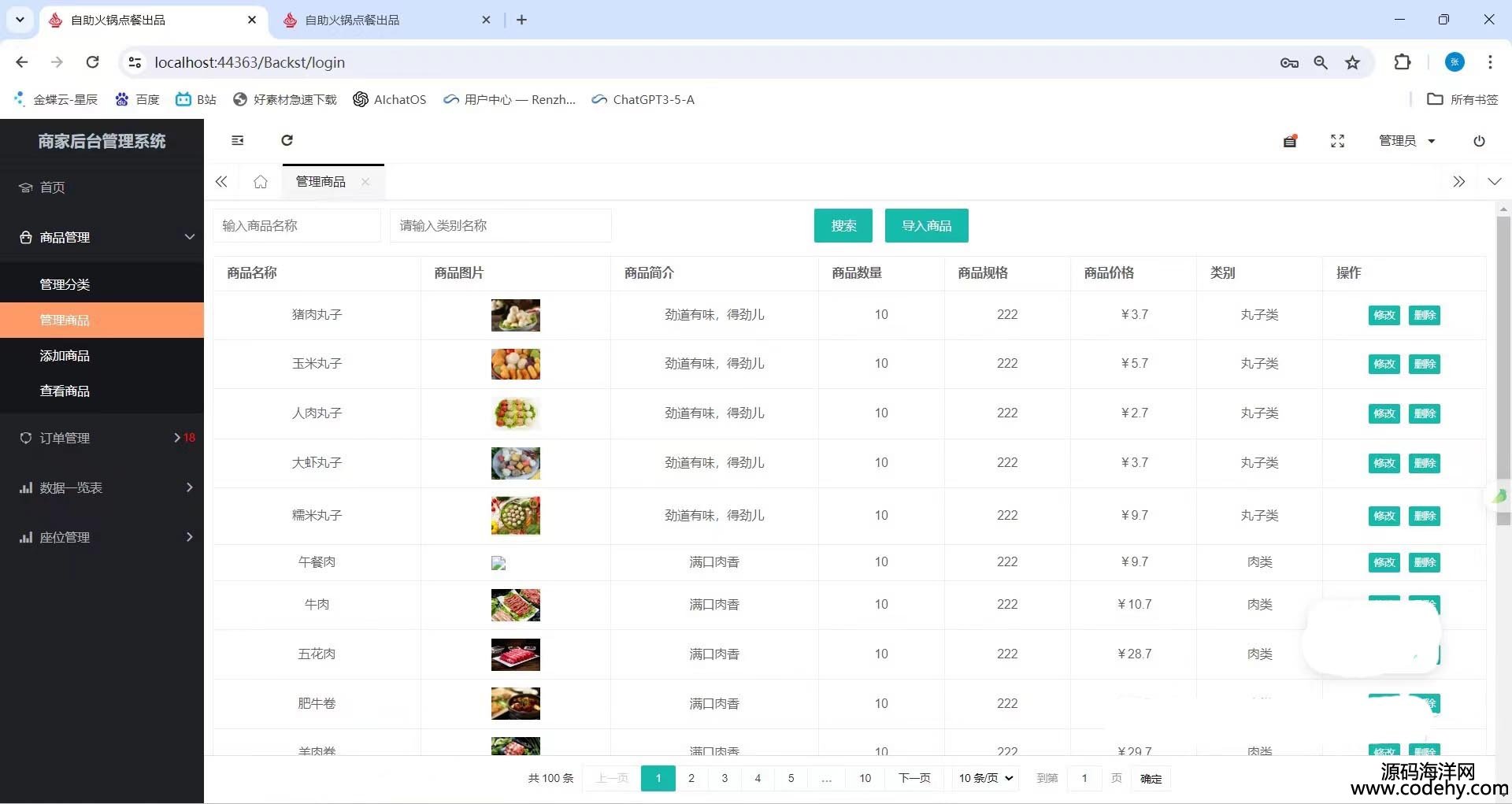Go to page 2 in pagination

[691, 778]
